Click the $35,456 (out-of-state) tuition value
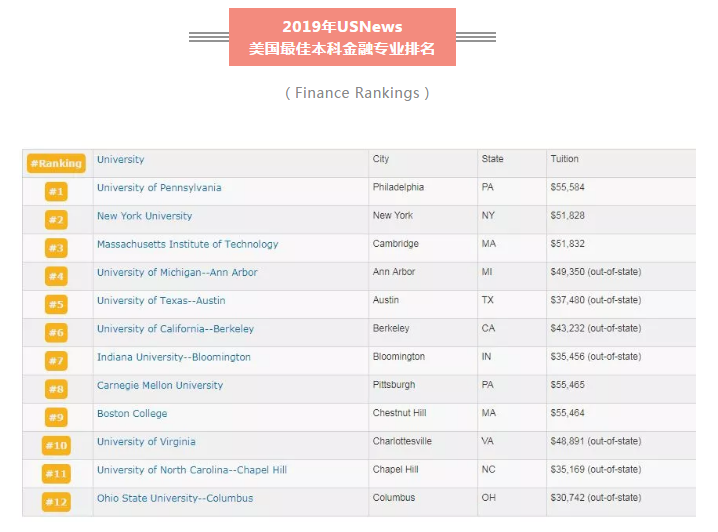718x532 pixels. (596, 357)
